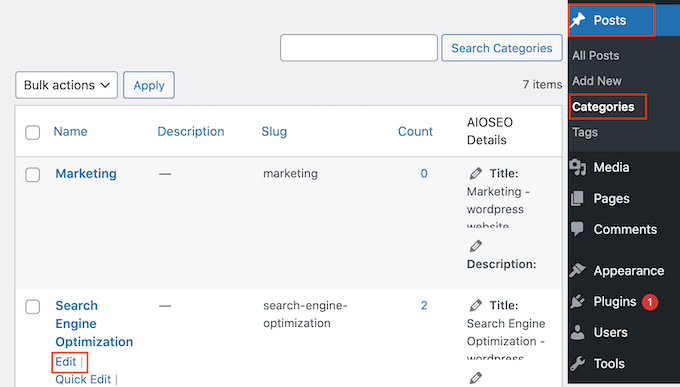This screenshot has height=387, width=680.
Task: Click the Pages icon in sidebar
Action: [577, 198]
